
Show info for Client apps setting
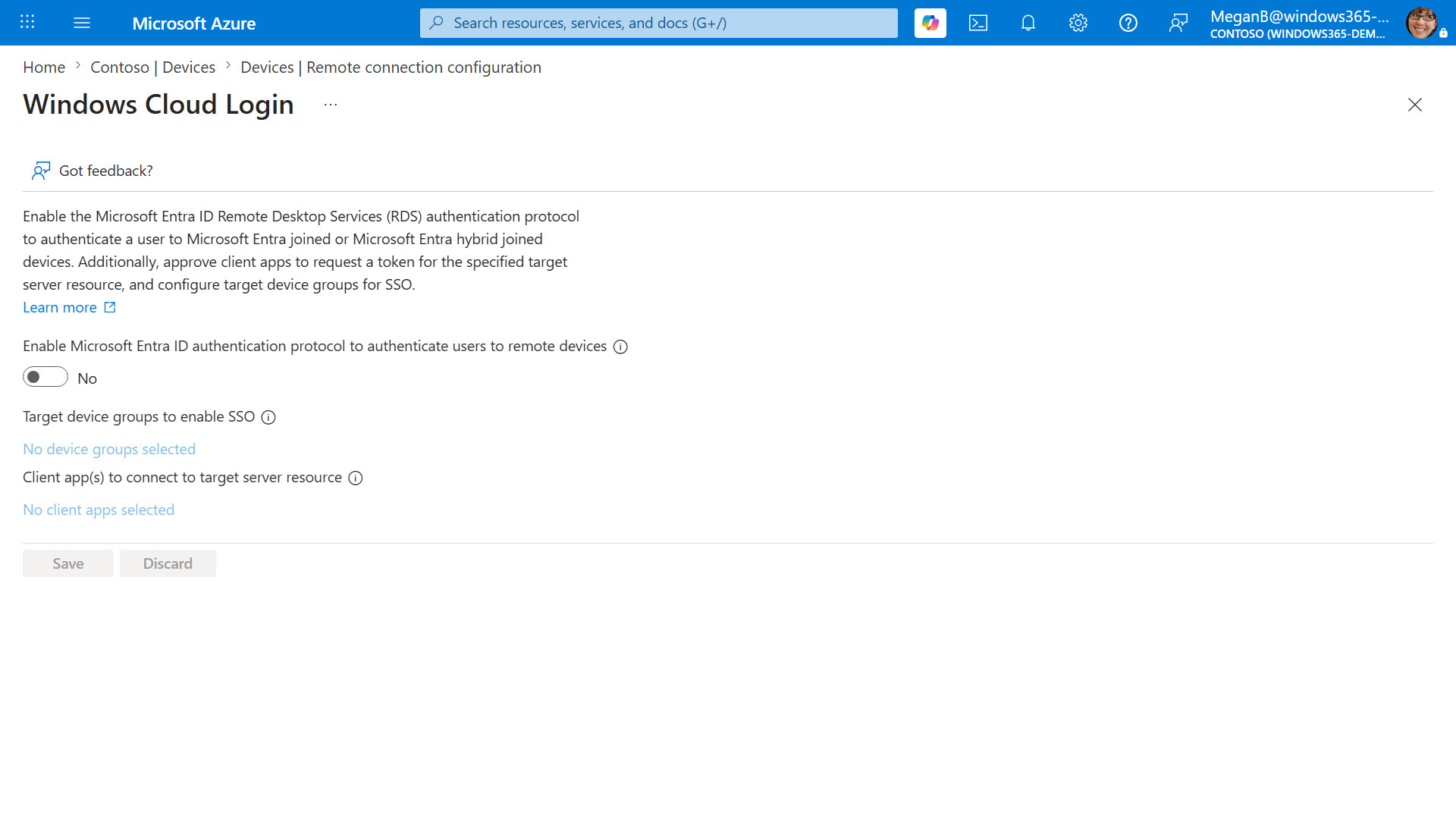pos(356,478)
